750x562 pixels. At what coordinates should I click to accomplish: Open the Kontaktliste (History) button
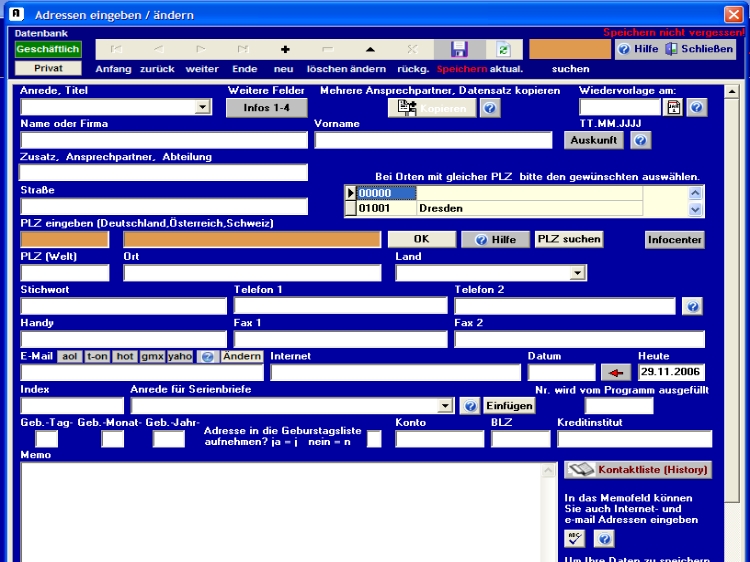pyautogui.click(x=637, y=470)
